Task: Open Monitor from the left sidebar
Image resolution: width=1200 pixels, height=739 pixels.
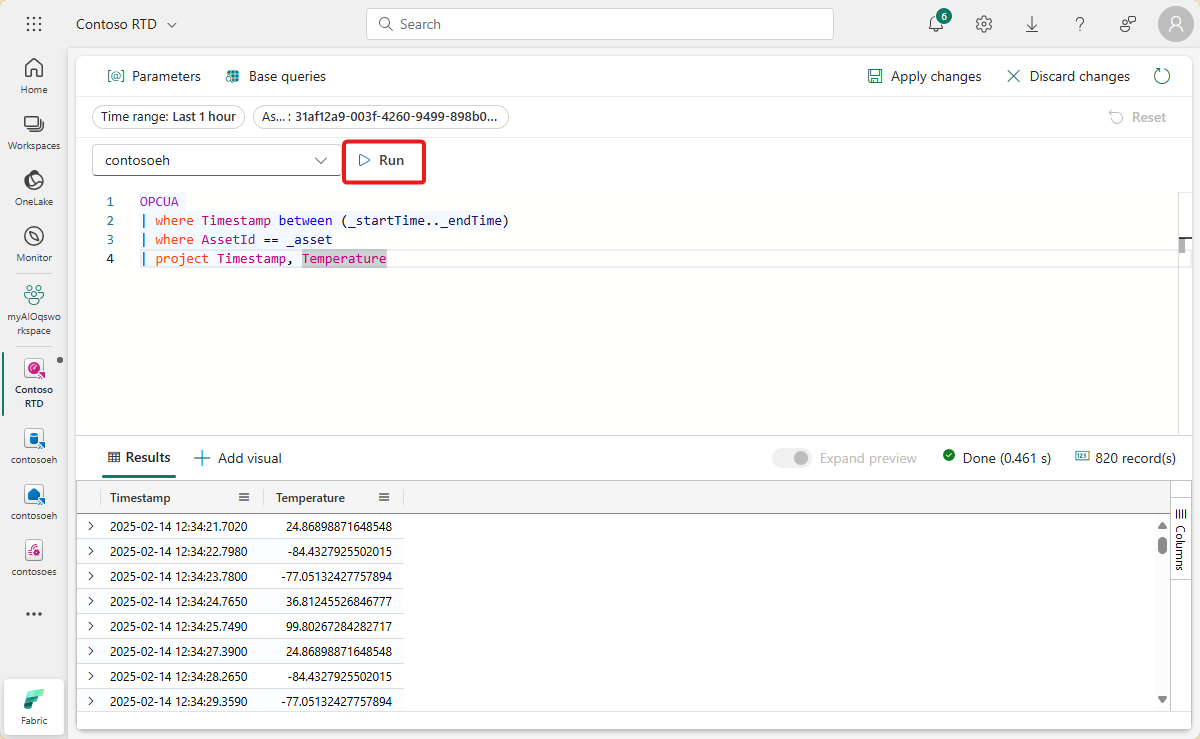Action: [33, 243]
